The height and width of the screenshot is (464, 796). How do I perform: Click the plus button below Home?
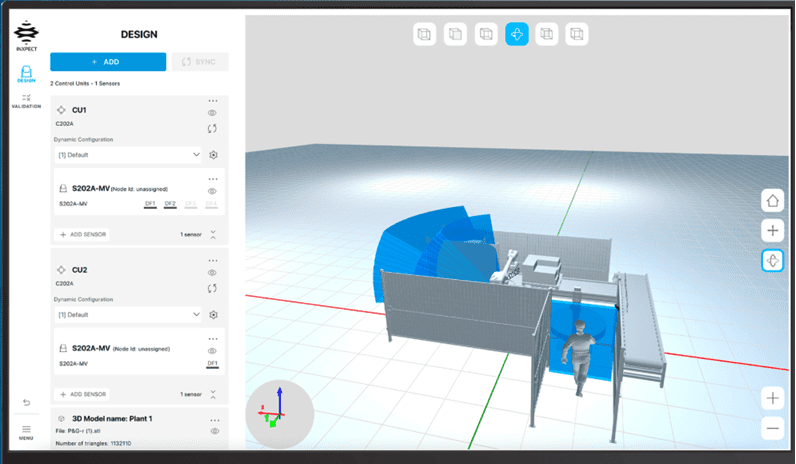[x=773, y=230]
